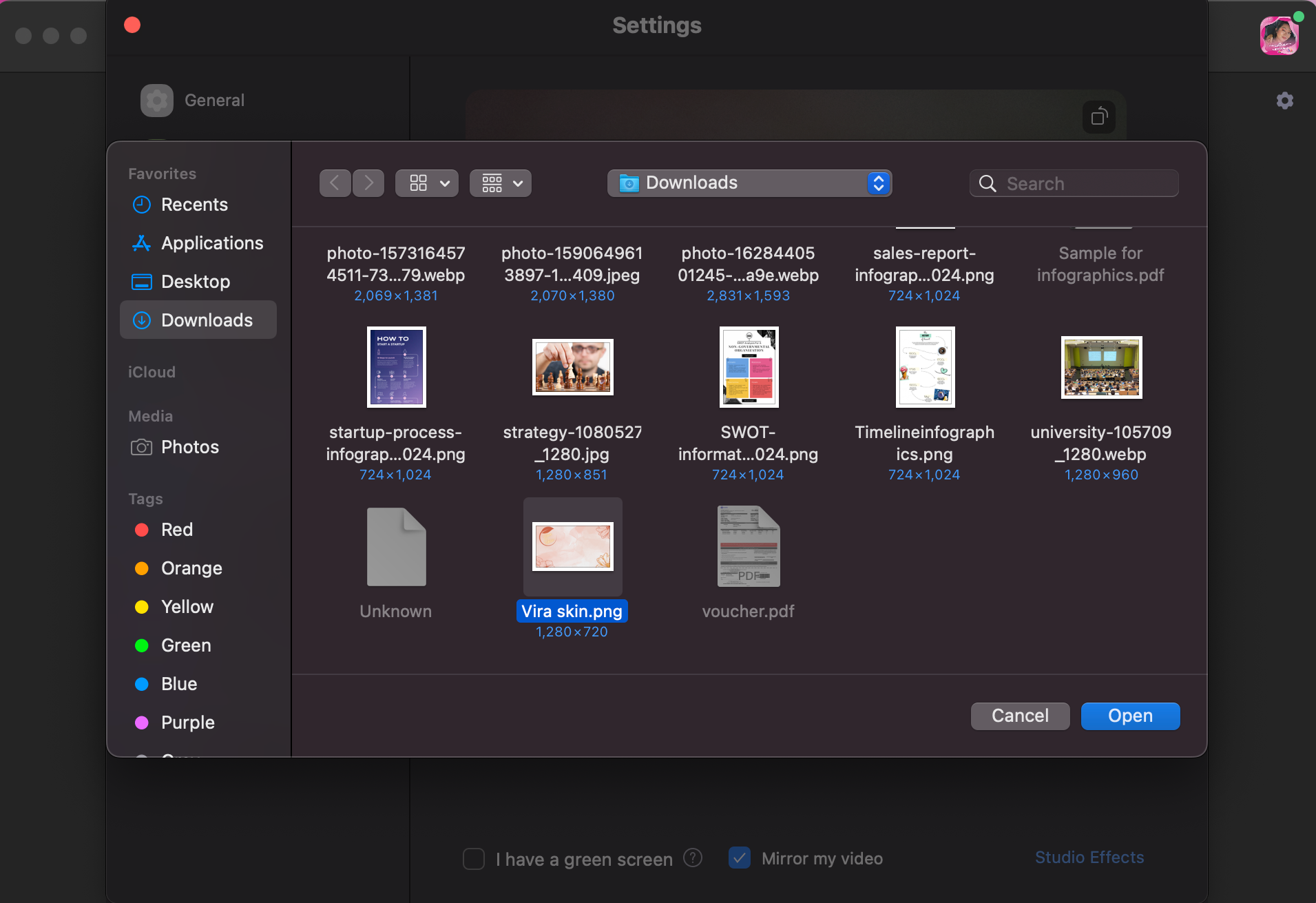Uncheck Mirror my video
This screenshot has width=1316, height=903.
pos(740,858)
